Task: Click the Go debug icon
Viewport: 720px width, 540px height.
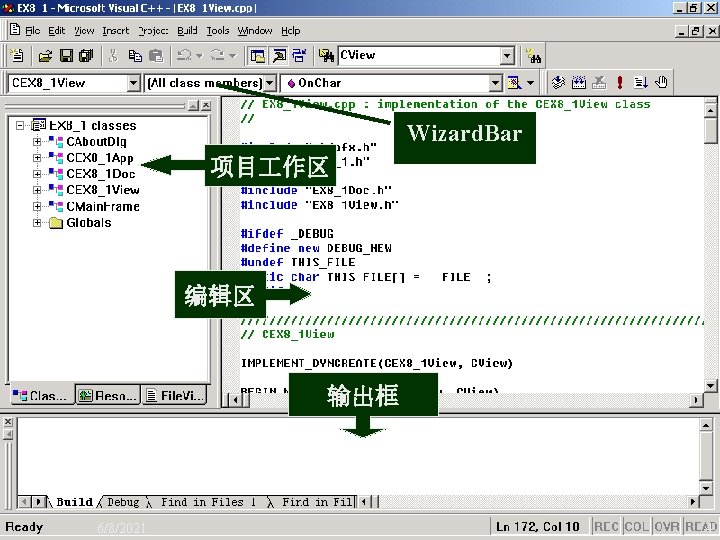Action: (641, 83)
